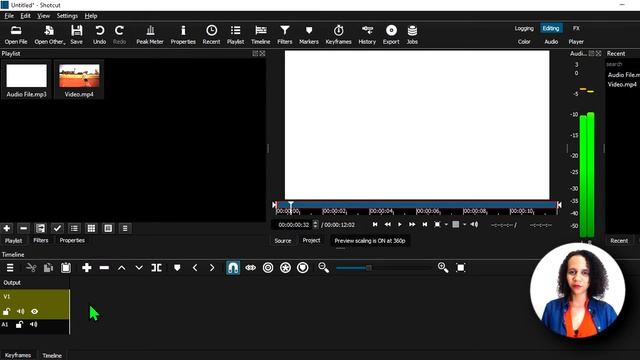
Task: Click the timeline zoom slider
Action: click(x=383, y=268)
